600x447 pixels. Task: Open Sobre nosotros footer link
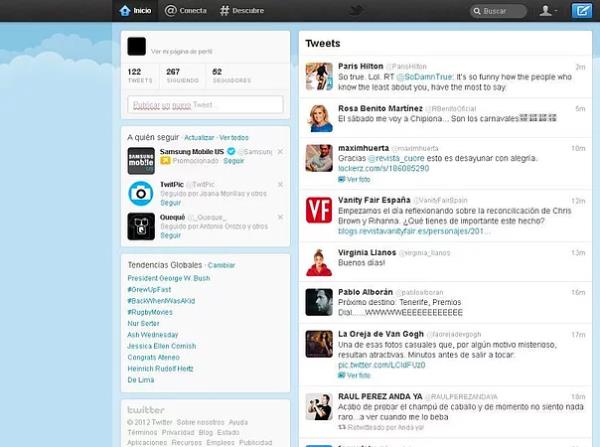pyautogui.click(x=201, y=423)
